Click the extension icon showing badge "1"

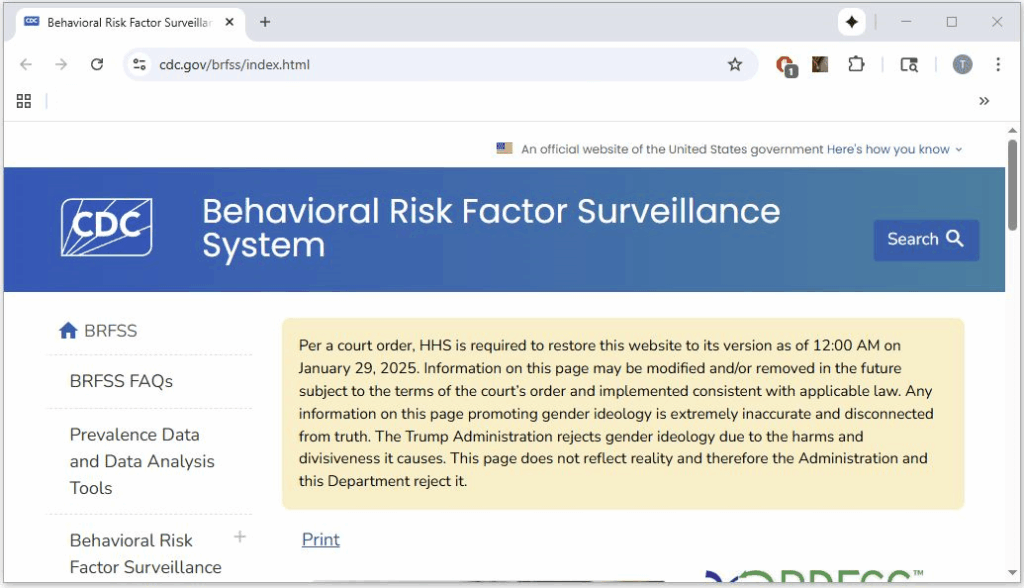coord(786,64)
